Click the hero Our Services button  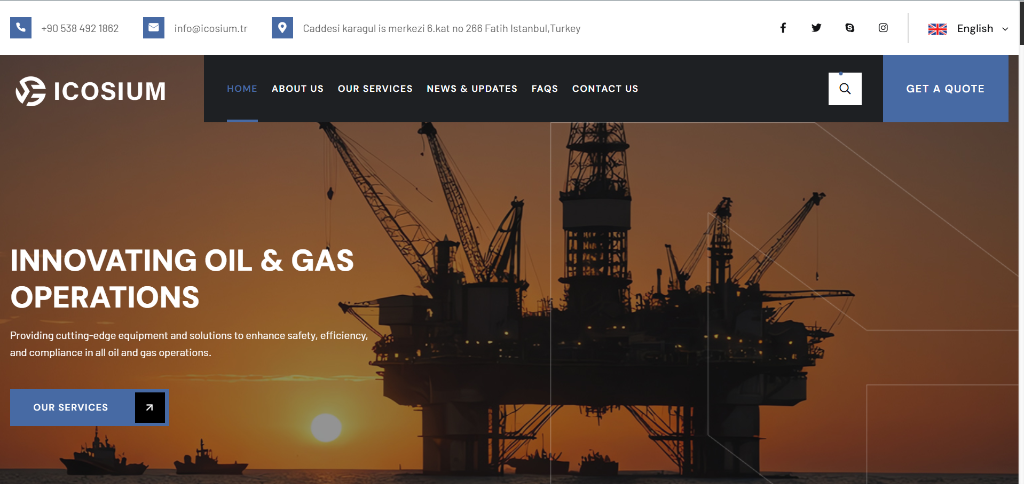pyautogui.click(x=89, y=408)
